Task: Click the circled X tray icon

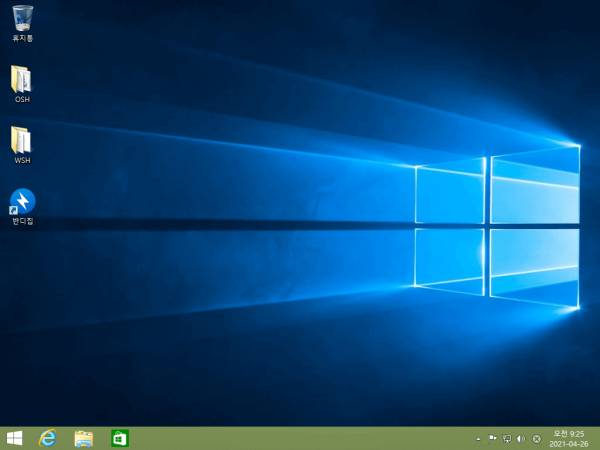Action: (537, 439)
